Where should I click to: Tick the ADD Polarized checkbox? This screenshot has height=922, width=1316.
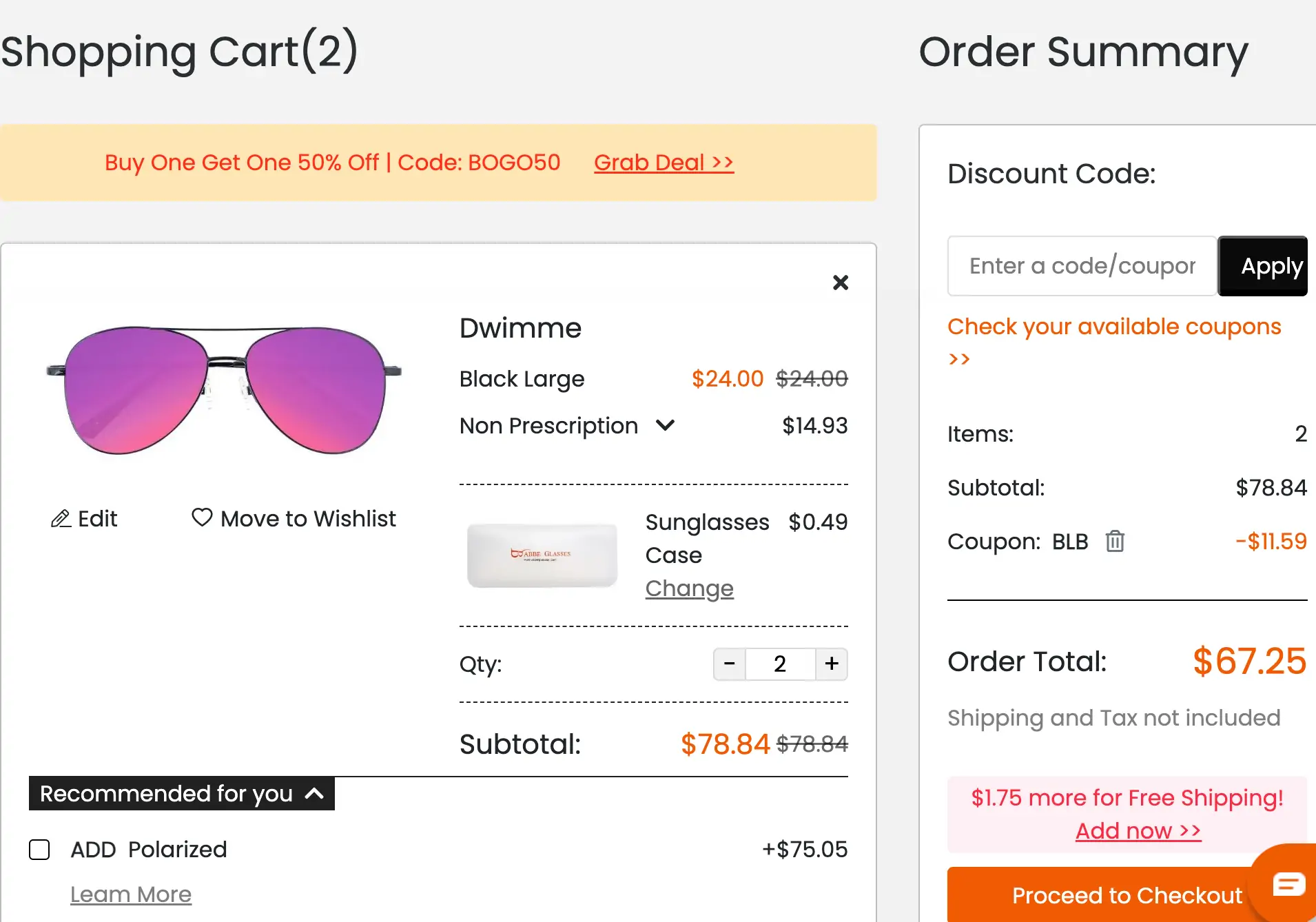click(39, 850)
